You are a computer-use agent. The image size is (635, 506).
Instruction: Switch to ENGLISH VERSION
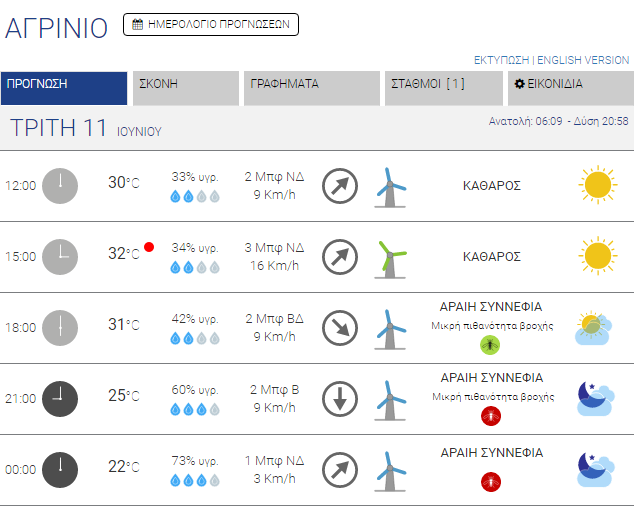tap(583, 60)
